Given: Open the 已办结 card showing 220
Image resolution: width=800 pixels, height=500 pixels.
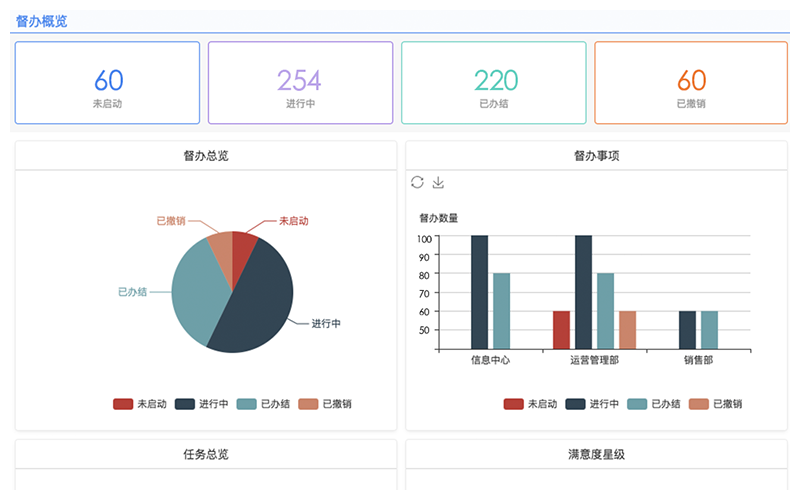Looking at the screenshot, I should [494, 83].
